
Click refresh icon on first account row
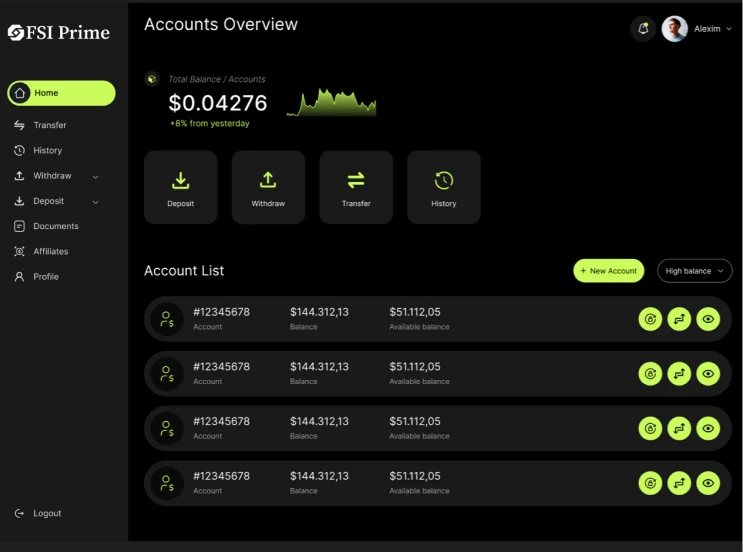click(x=650, y=319)
